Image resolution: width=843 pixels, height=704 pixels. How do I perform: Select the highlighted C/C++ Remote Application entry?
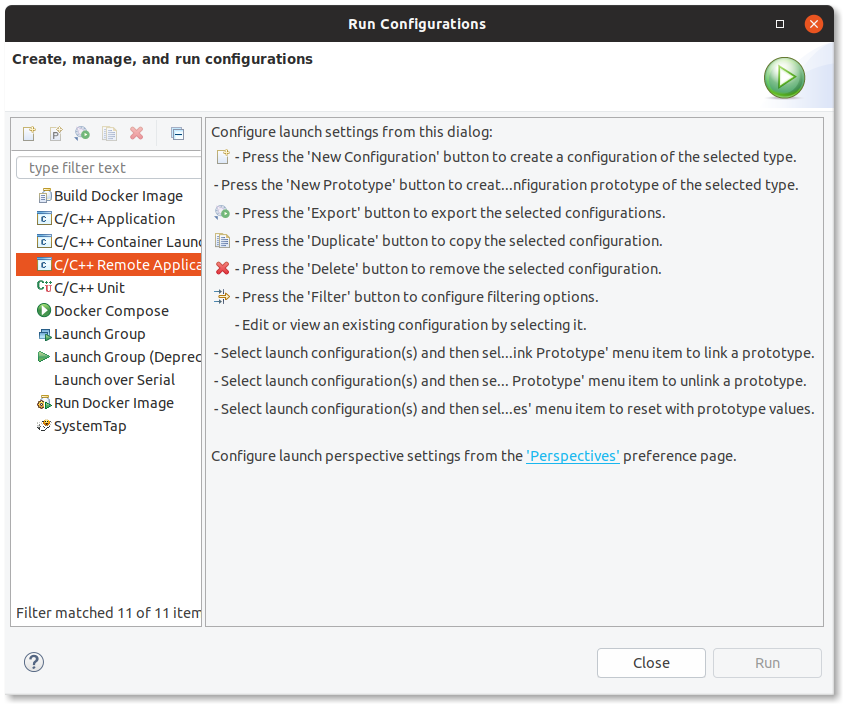point(127,265)
